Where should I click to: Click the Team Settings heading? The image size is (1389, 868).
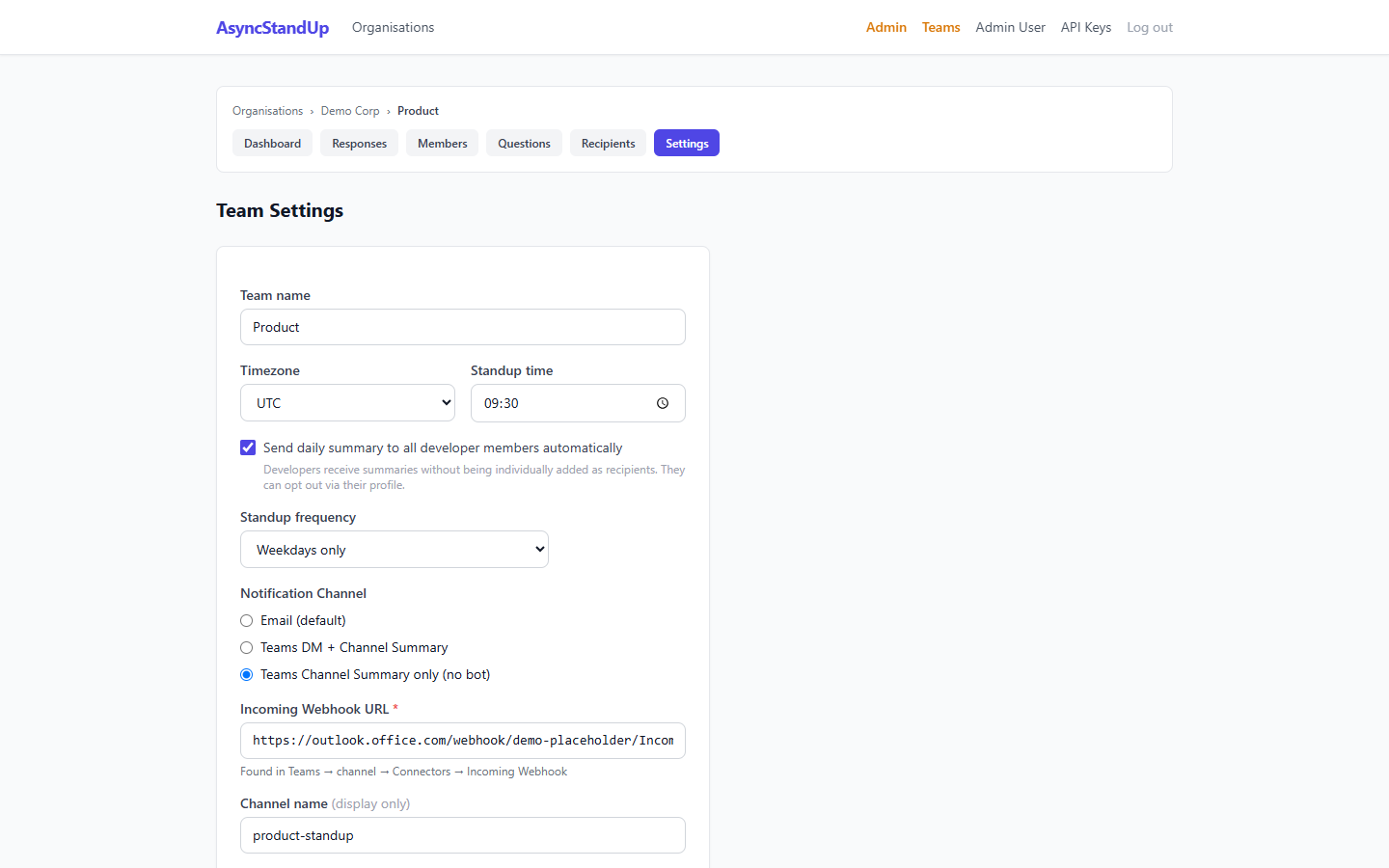(280, 210)
